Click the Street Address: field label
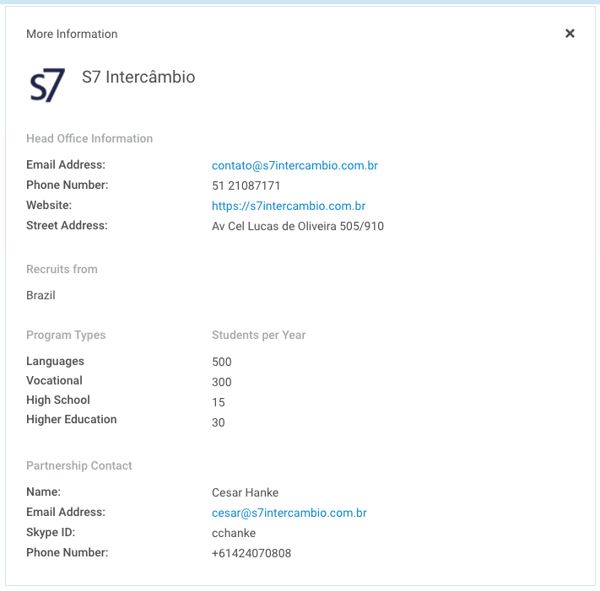Viewport: 600px width, 591px height. (67, 225)
